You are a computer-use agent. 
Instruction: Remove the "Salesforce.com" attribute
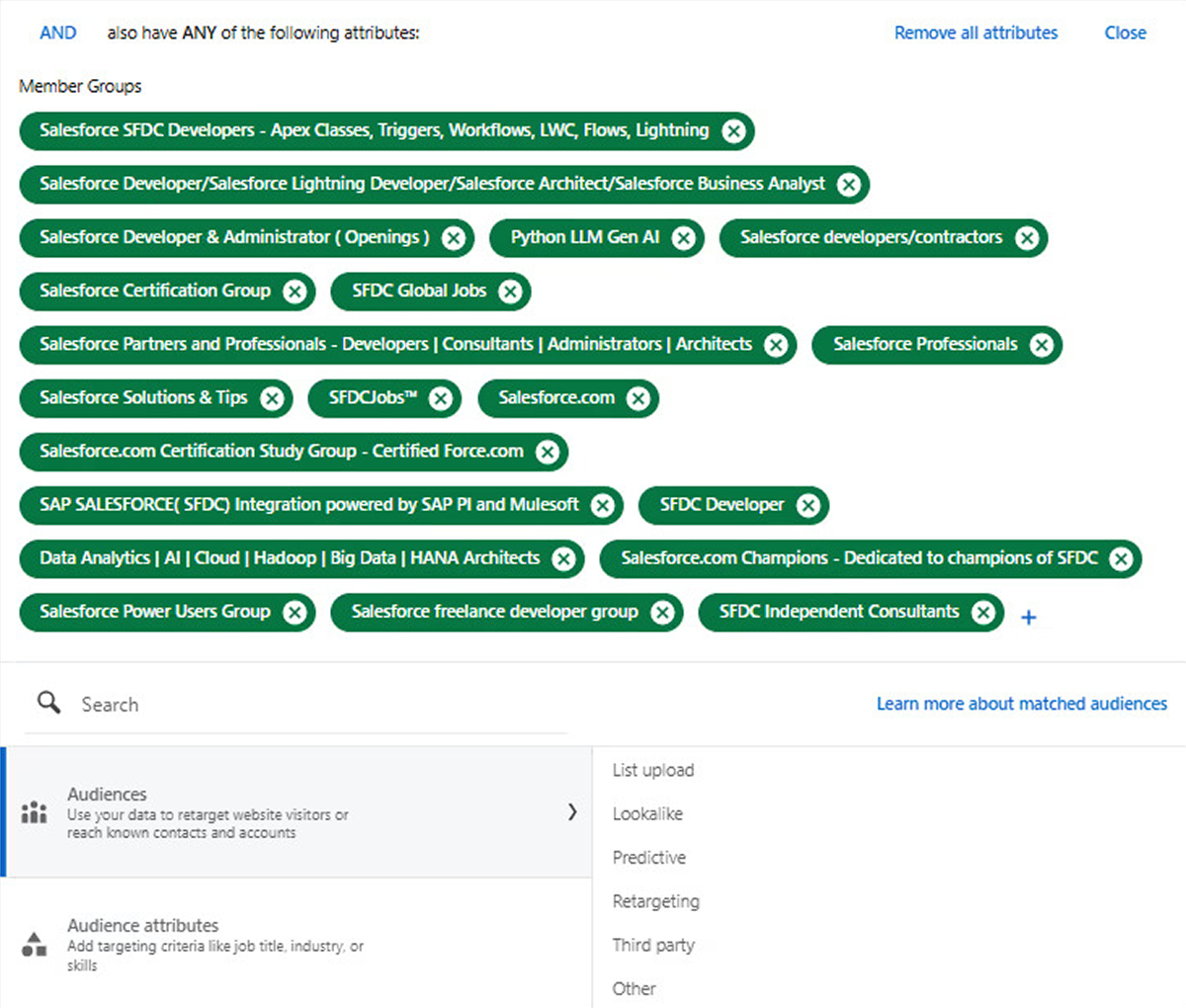(638, 398)
